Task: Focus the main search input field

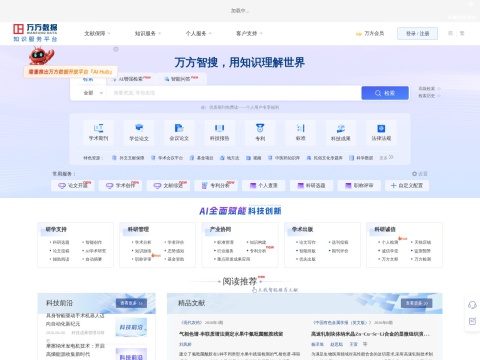Action: (233, 93)
